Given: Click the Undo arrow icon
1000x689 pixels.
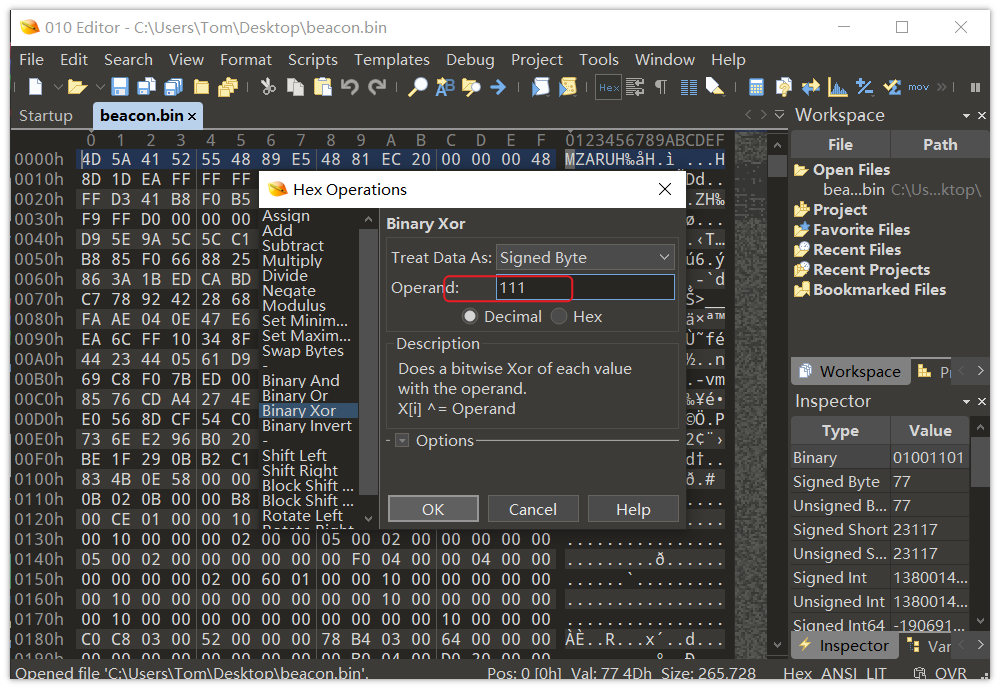Looking at the screenshot, I should (x=349, y=87).
